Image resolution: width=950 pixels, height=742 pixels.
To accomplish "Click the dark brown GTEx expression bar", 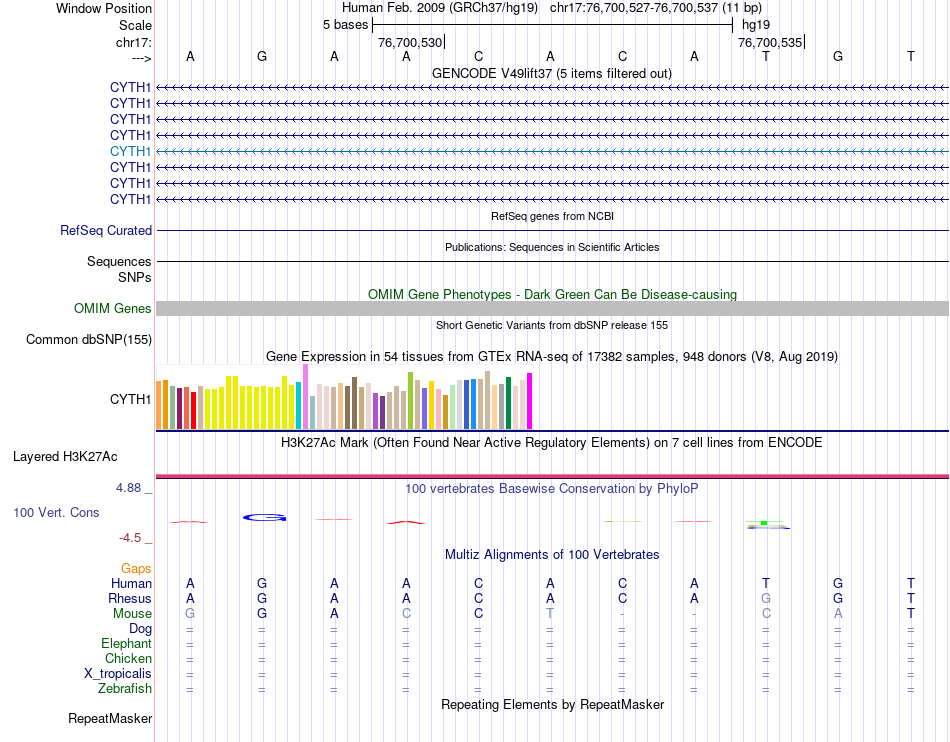I will pyautogui.click(x=354, y=403).
